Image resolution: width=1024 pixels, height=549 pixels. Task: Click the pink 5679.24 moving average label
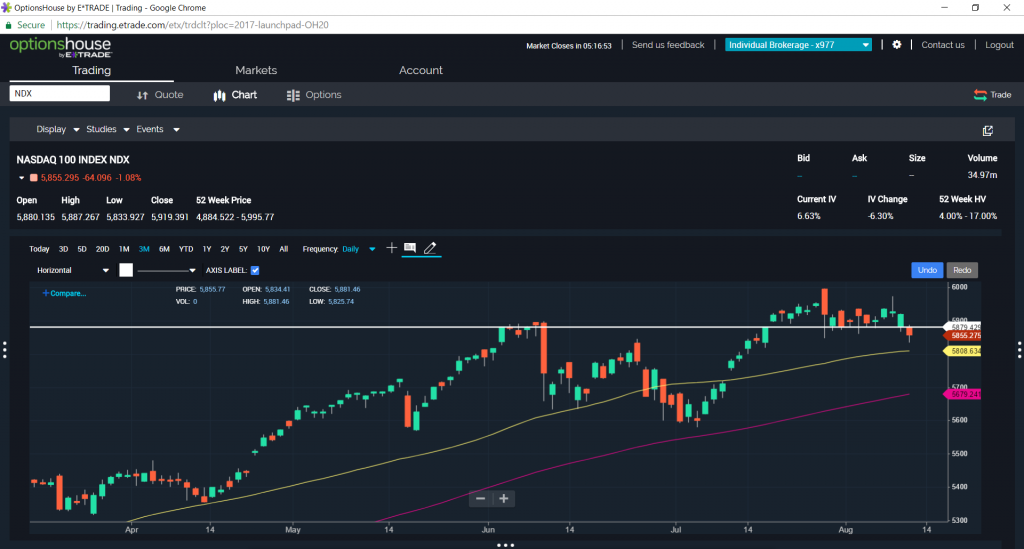(963, 394)
